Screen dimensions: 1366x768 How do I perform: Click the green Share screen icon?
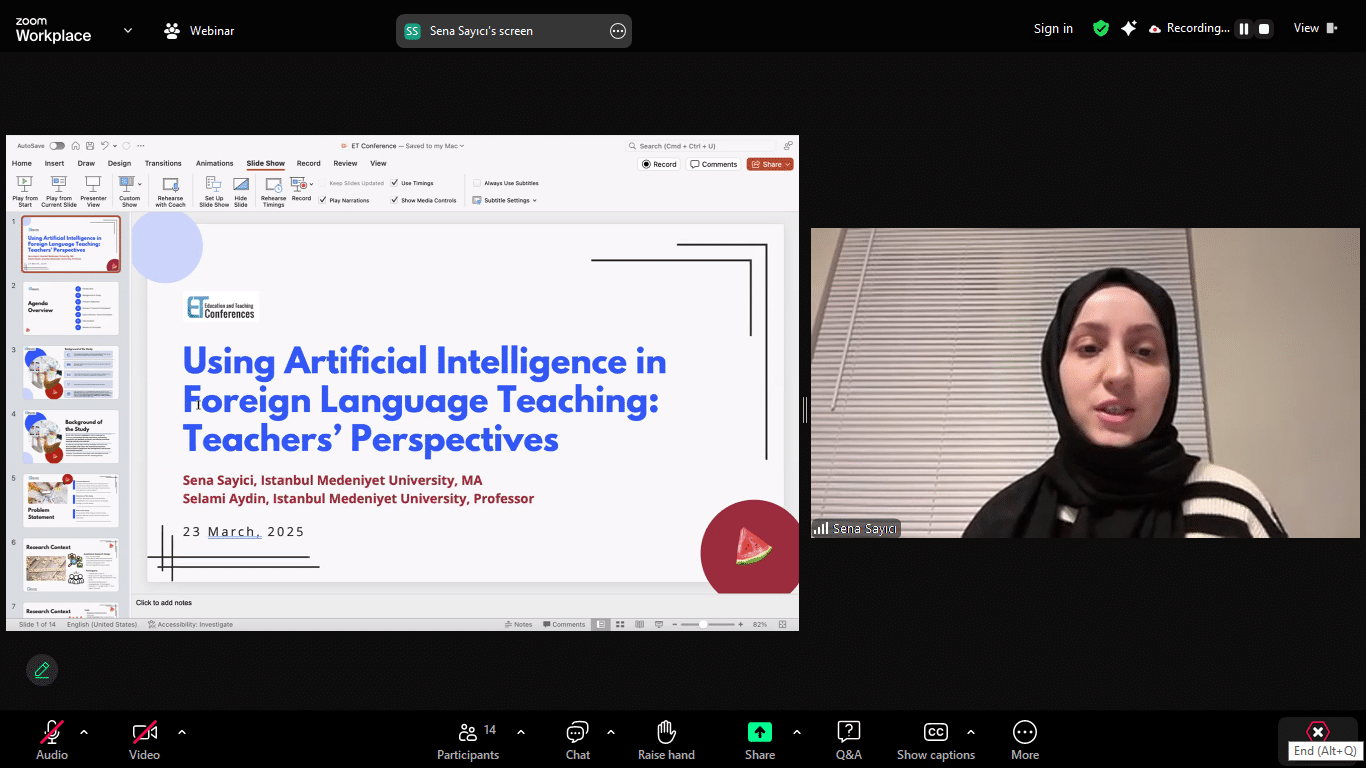(x=760, y=732)
